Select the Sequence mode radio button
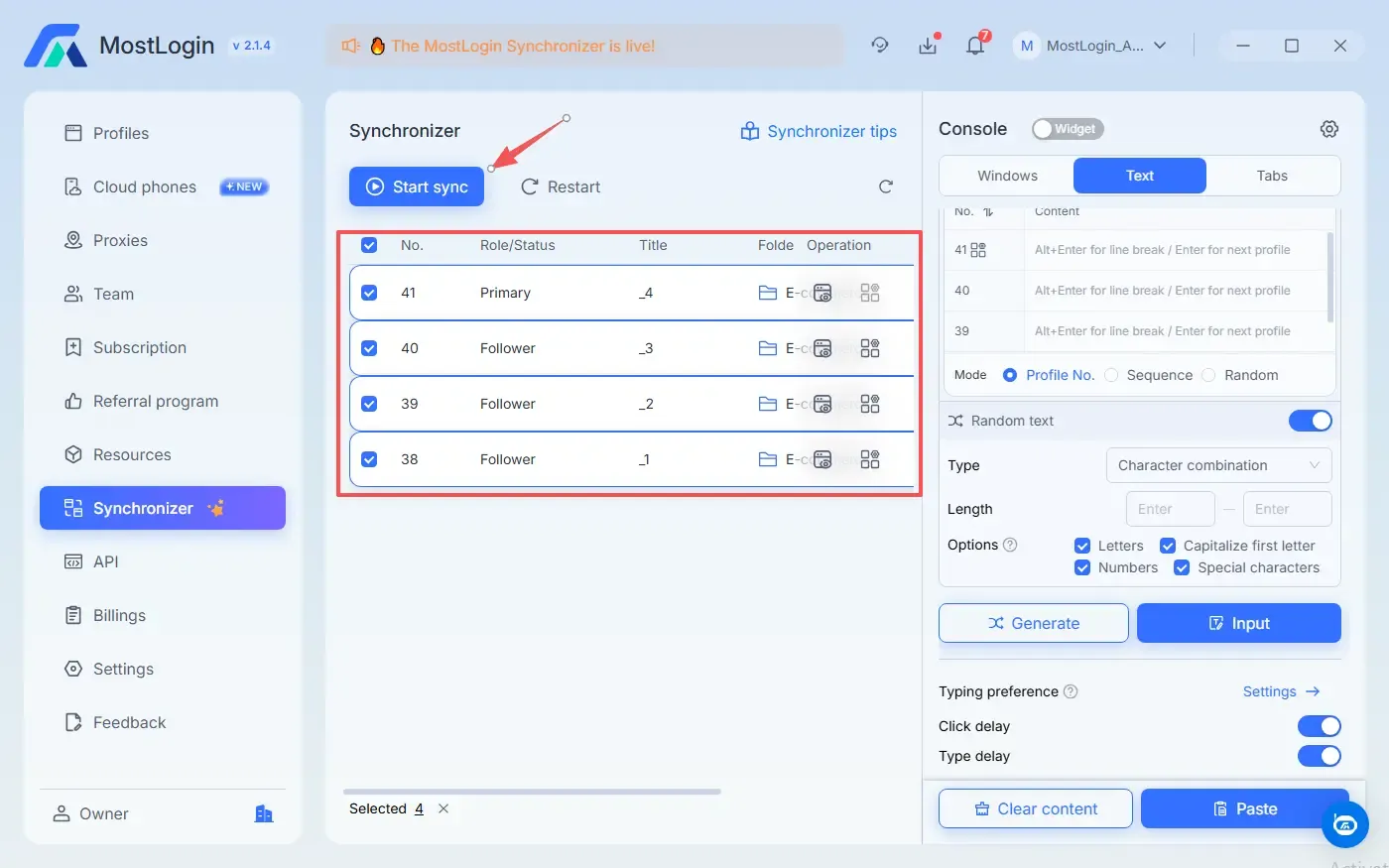This screenshot has height=868, width=1389. (1111, 375)
